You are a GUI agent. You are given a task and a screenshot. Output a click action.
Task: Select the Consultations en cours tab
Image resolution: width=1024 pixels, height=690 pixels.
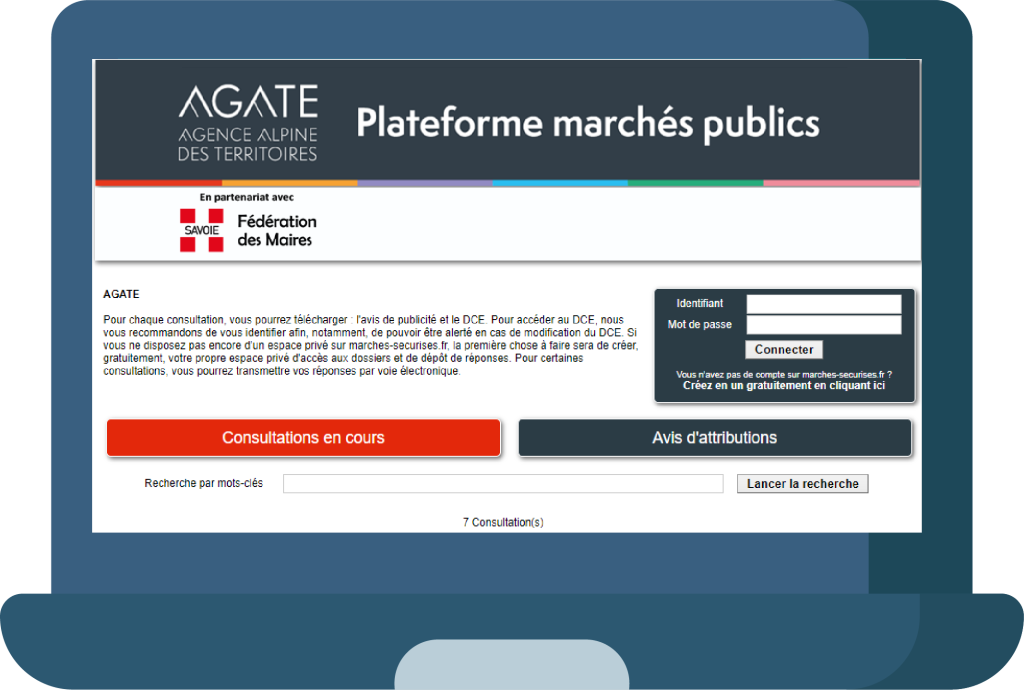[x=303, y=437]
